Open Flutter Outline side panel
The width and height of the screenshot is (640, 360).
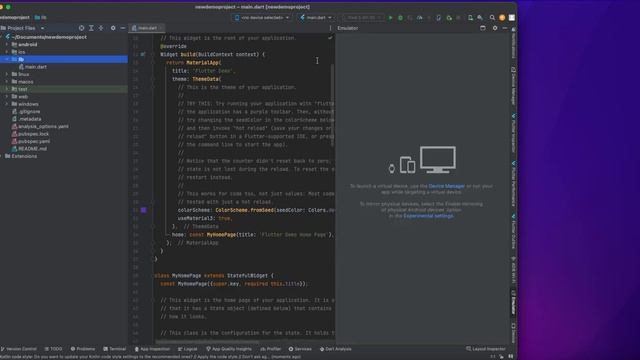pos(513,231)
